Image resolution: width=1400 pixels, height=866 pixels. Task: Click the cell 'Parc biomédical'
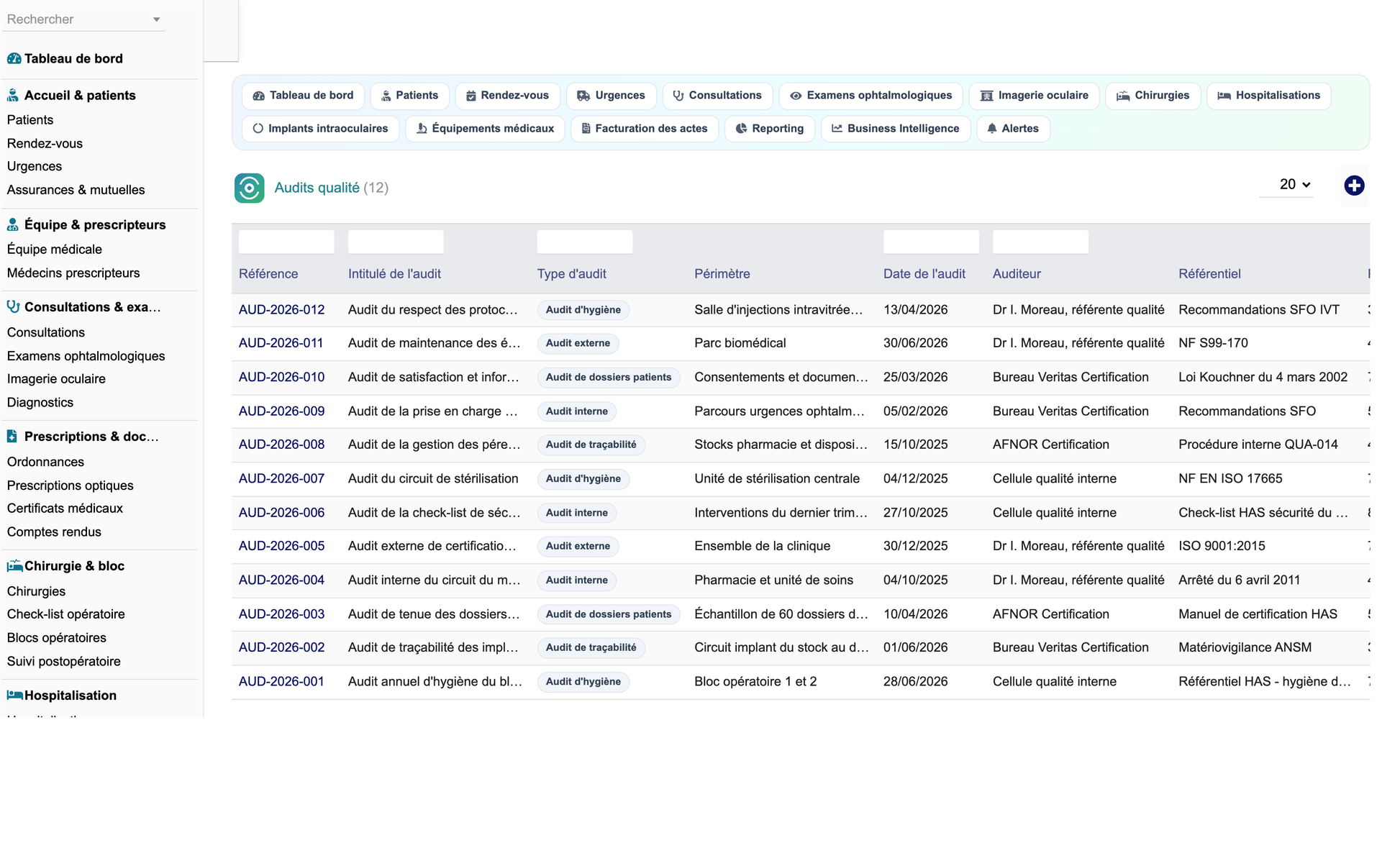click(x=740, y=344)
